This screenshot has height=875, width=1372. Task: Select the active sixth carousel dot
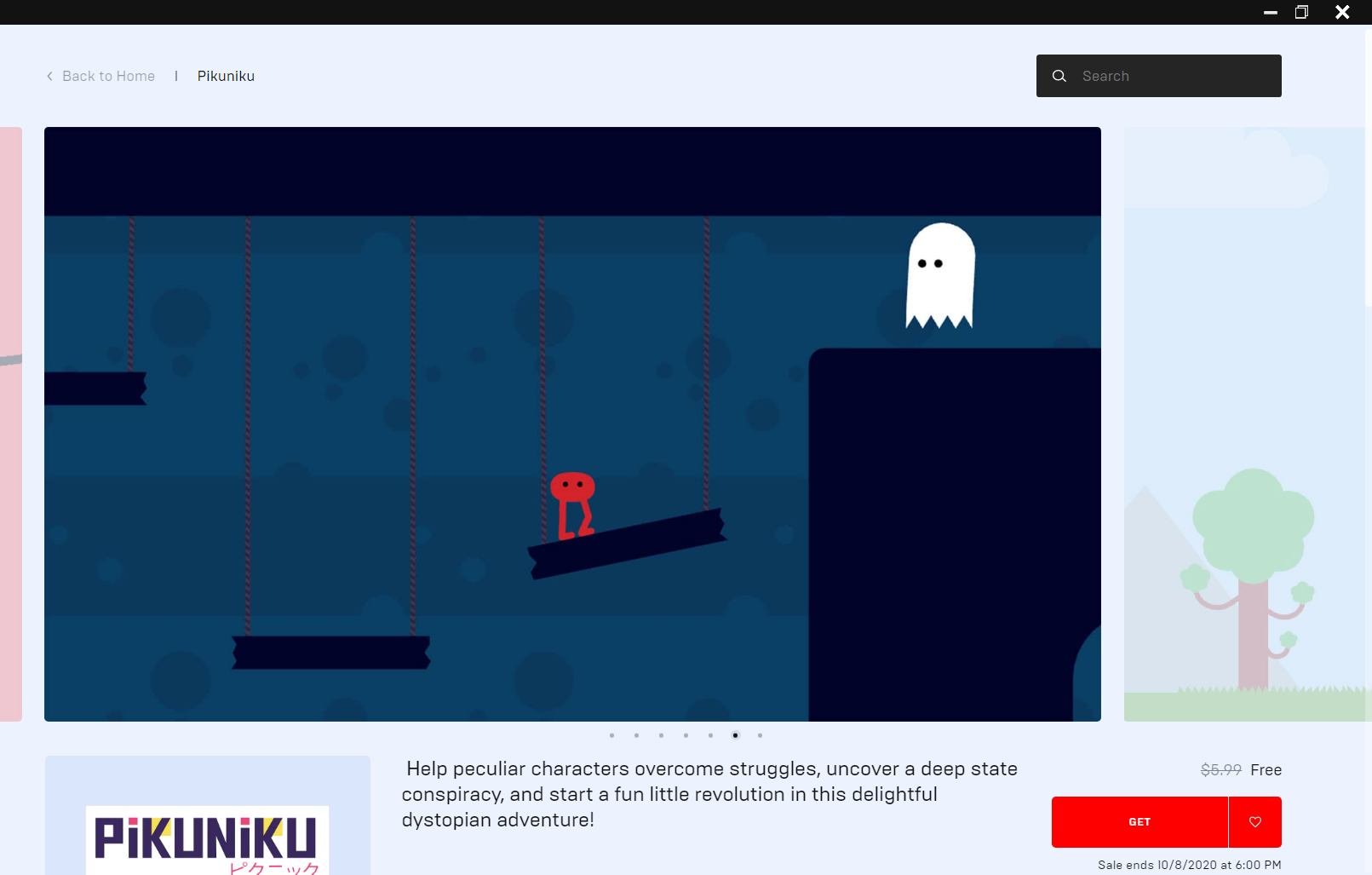point(735,735)
